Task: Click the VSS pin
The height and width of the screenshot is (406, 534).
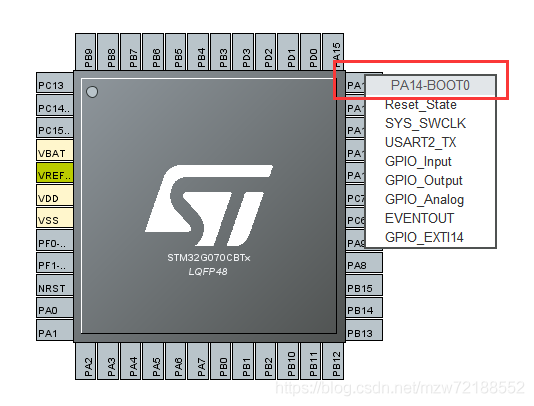Action: pos(55,217)
